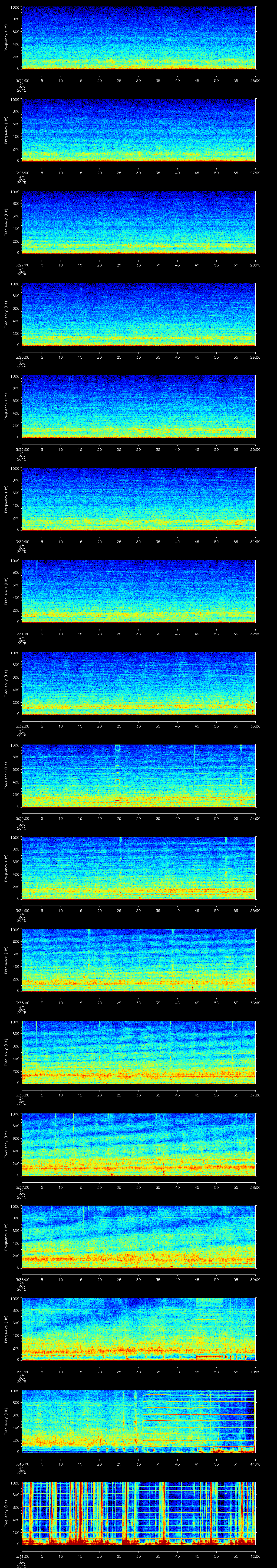277x1568 pixels.
Task: Click the 30-second tick label under the 3:38:00 panel
Action: click(138, 1279)
